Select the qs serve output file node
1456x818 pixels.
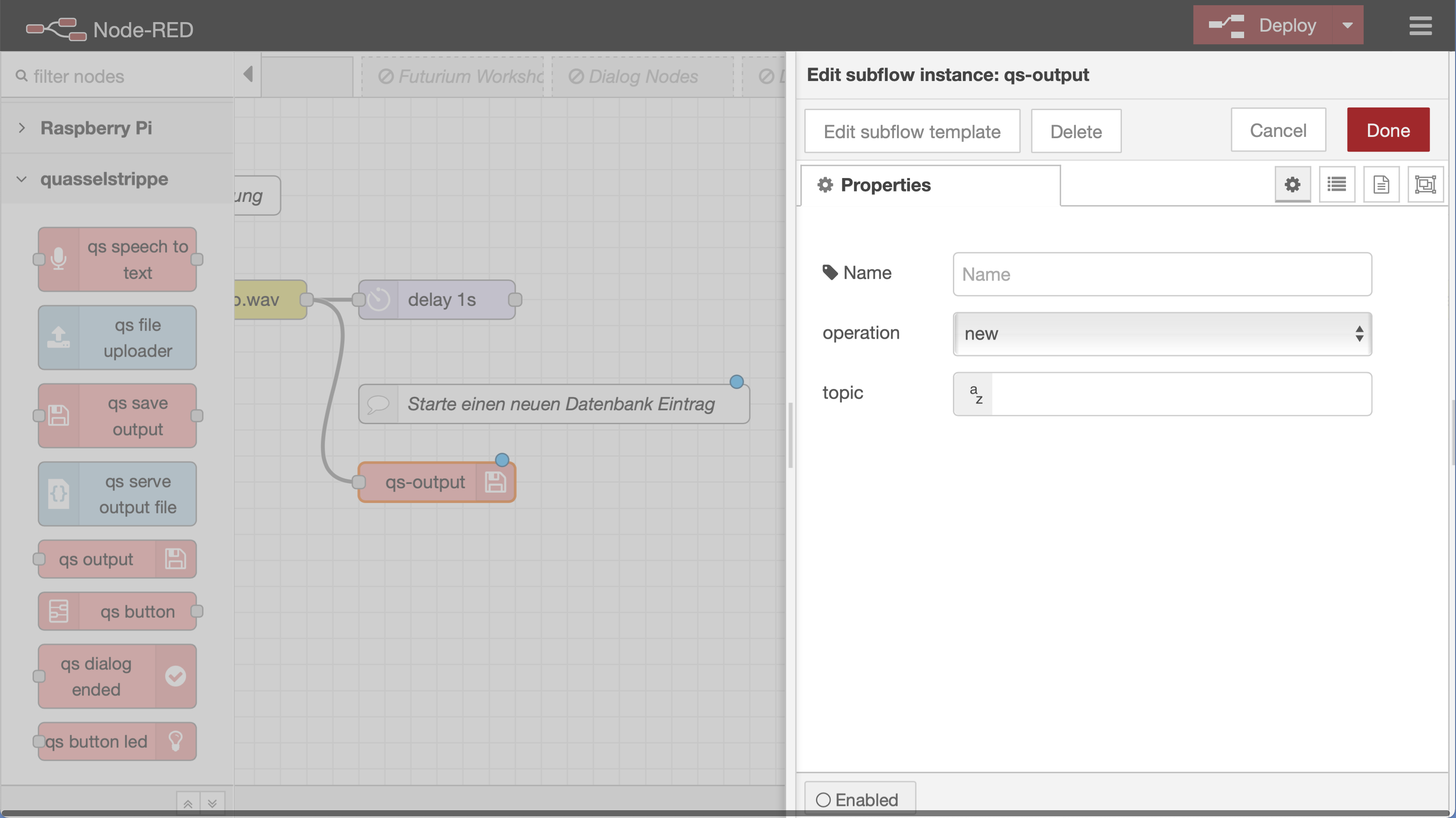tap(117, 493)
